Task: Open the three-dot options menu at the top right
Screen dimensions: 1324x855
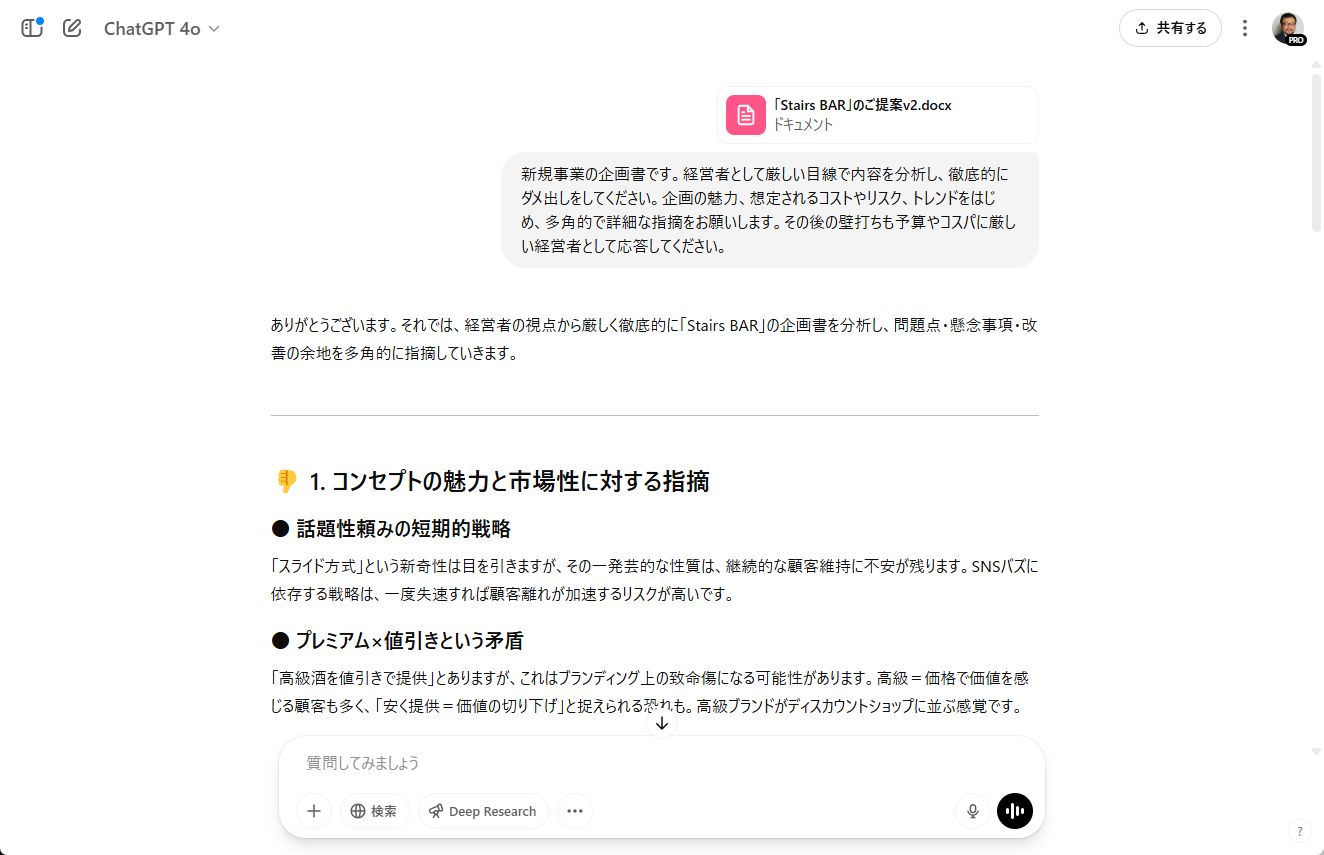Action: point(1245,28)
